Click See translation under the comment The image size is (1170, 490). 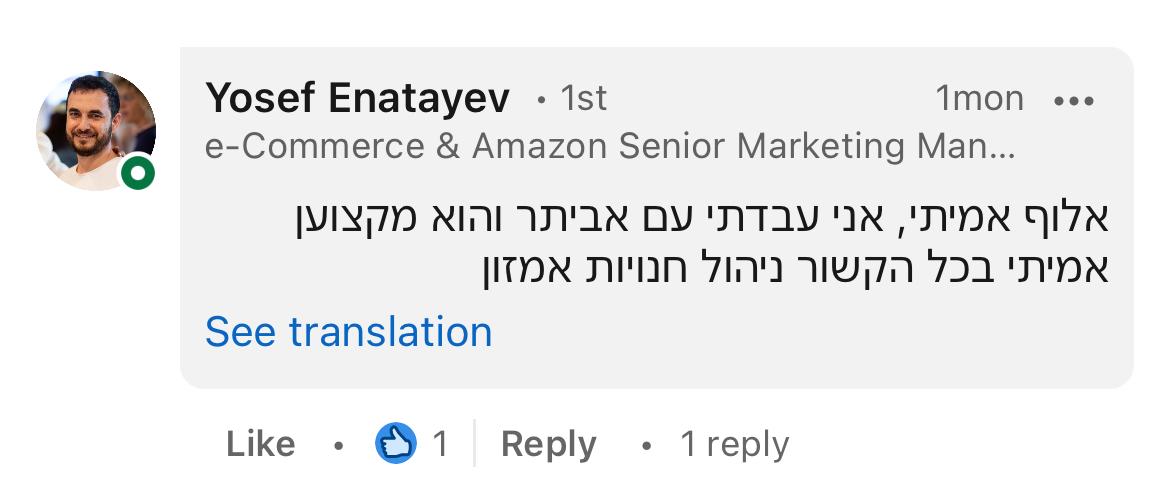click(x=348, y=332)
